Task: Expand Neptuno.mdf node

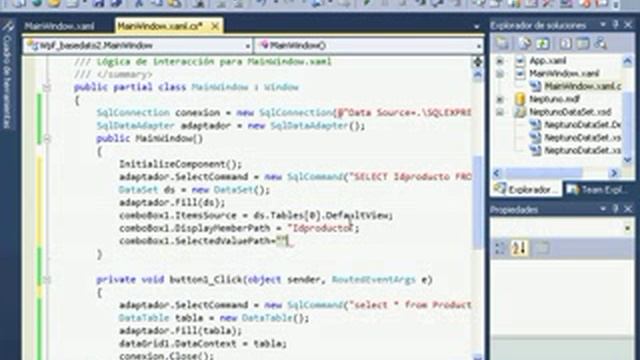Action: (500, 99)
